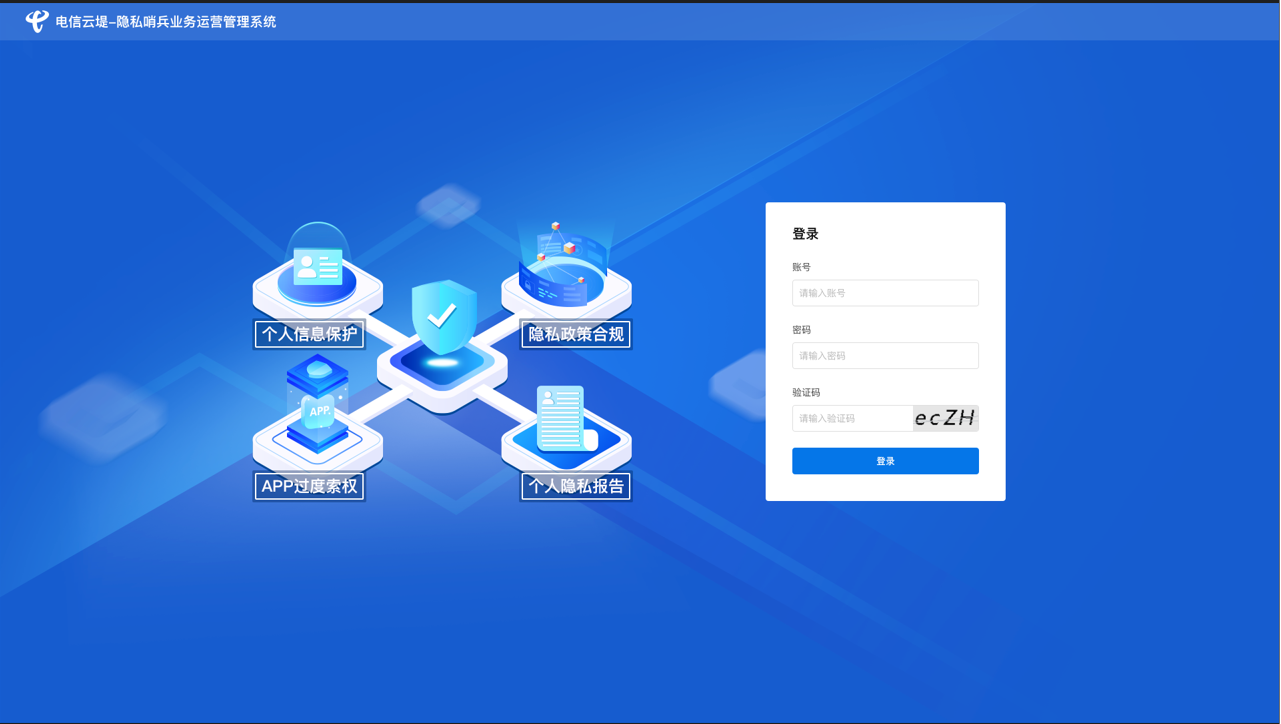1281x724 pixels.
Task: Click the China Telecom logo icon
Action: click(37, 21)
